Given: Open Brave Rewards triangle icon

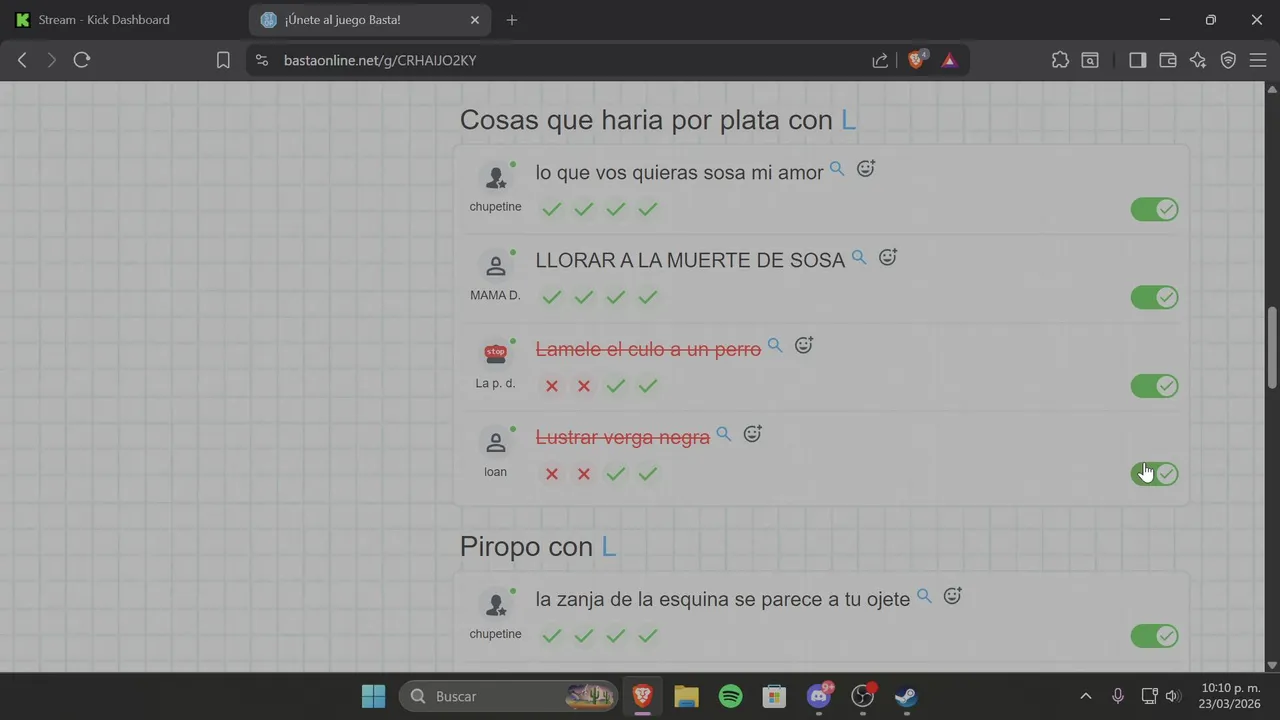Looking at the screenshot, I should 949,60.
